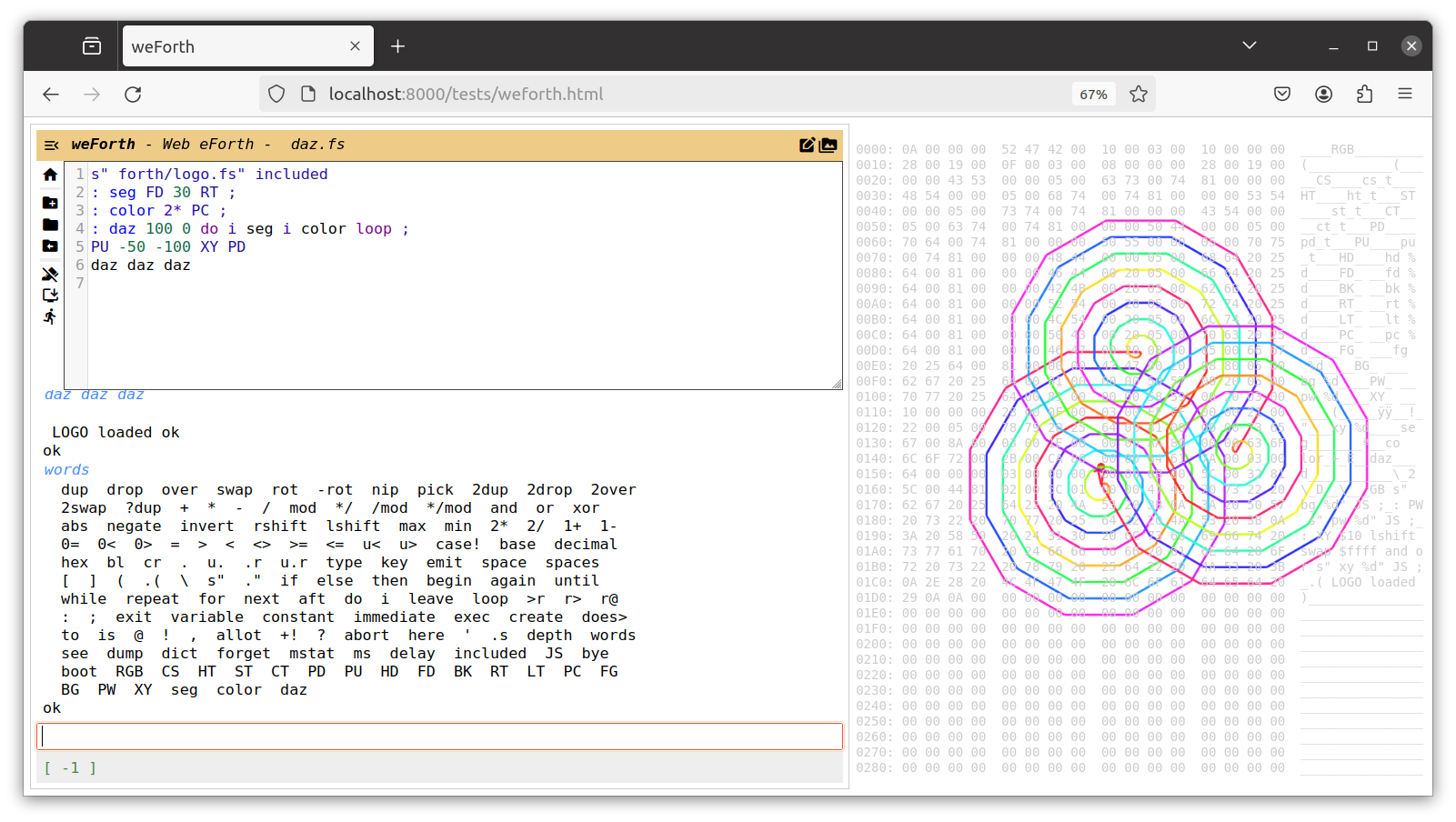Open the browser extensions puzzle menu
This screenshot has height=822, width=1456.
click(x=1364, y=94)
